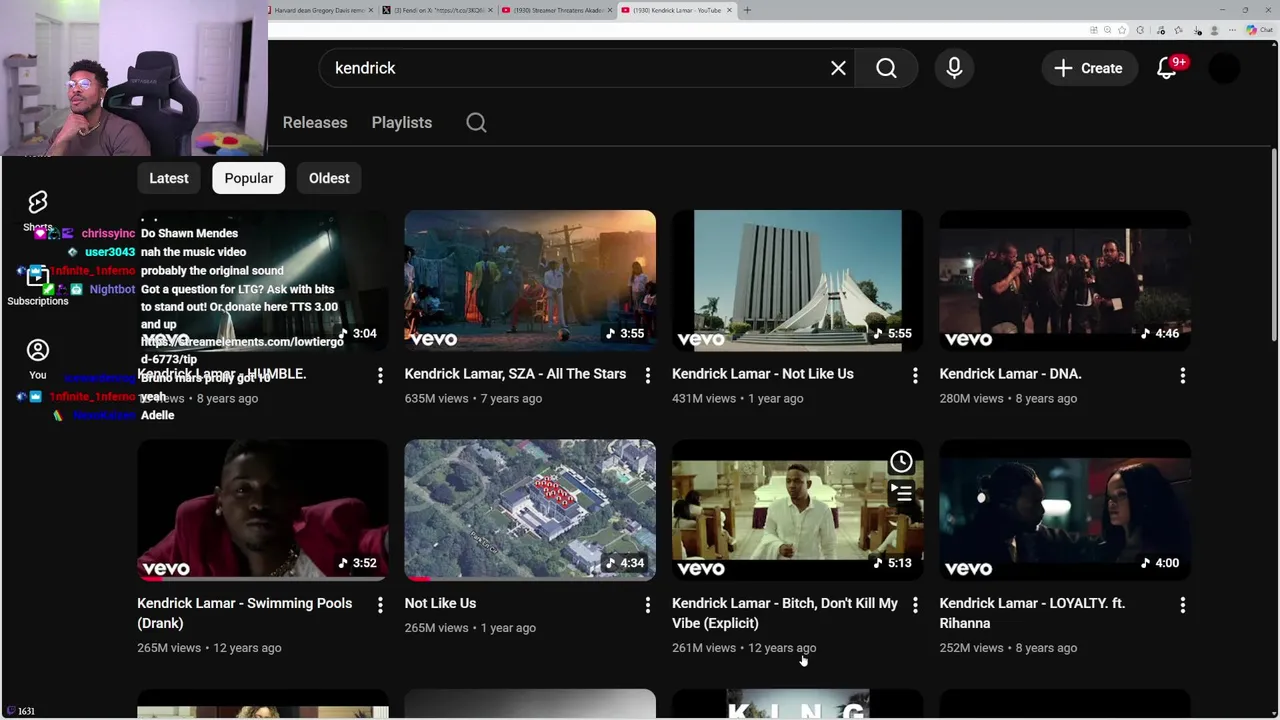1280x720 pixels.
Task: Click the title Bitch, Don't Kill My Vibe (Explicit)
Action: [x=785, y=613]
